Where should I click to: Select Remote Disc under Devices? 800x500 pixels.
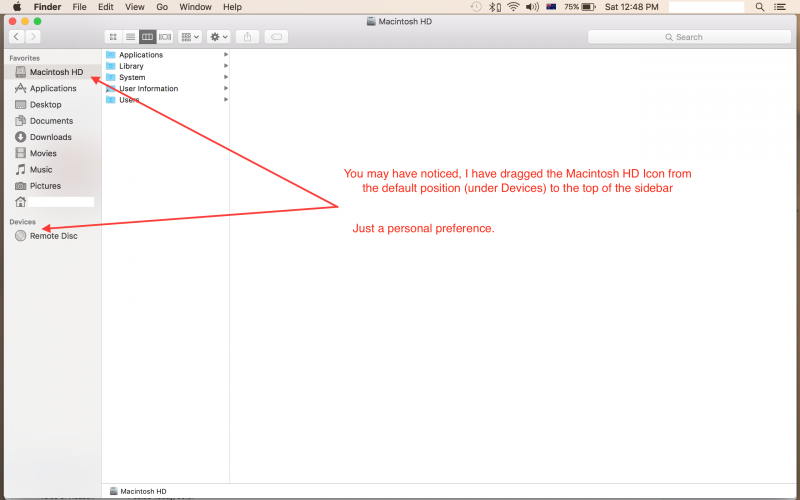pyautogui.click(x=53, y=236)
